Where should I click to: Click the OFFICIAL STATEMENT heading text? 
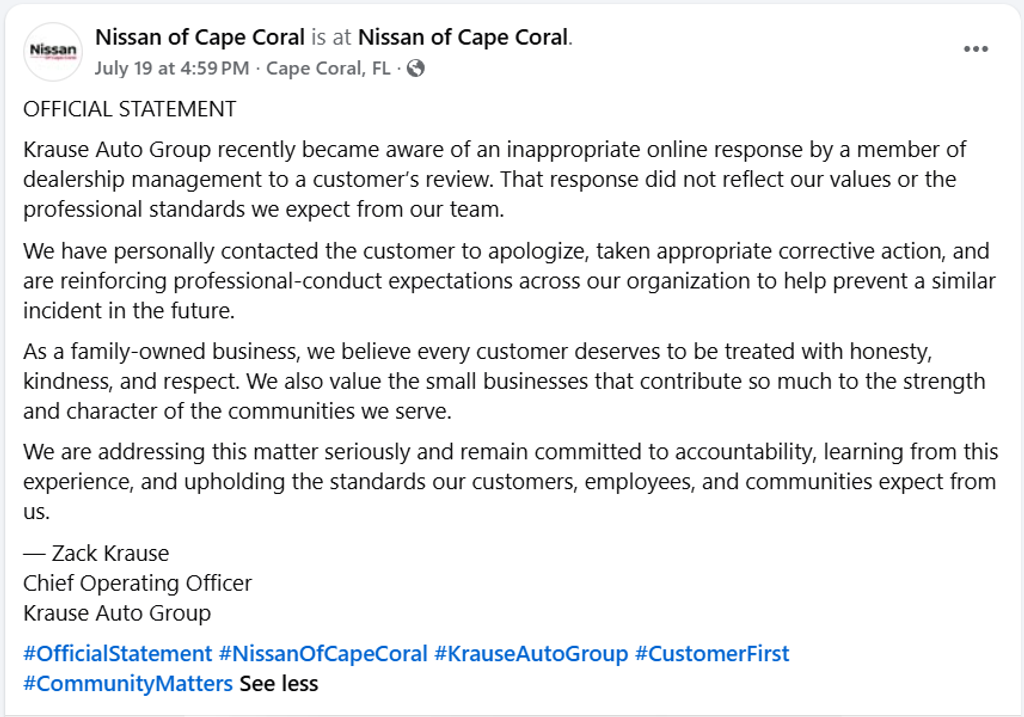point(129,109)
